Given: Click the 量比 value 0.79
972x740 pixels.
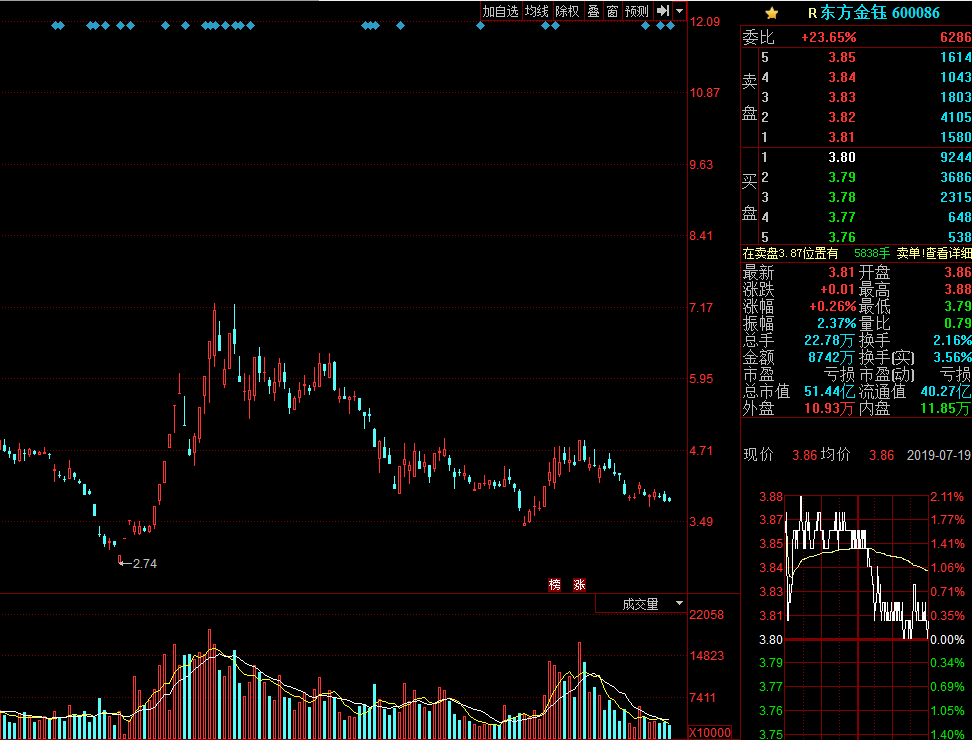Looking at the screenshot, I should point(958,324).
